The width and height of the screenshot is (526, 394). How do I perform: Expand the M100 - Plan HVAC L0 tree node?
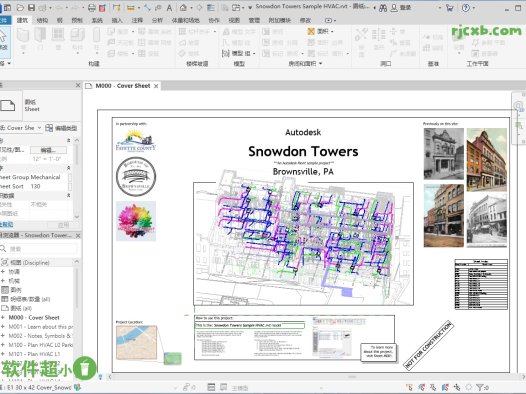[x=3, y=345]
